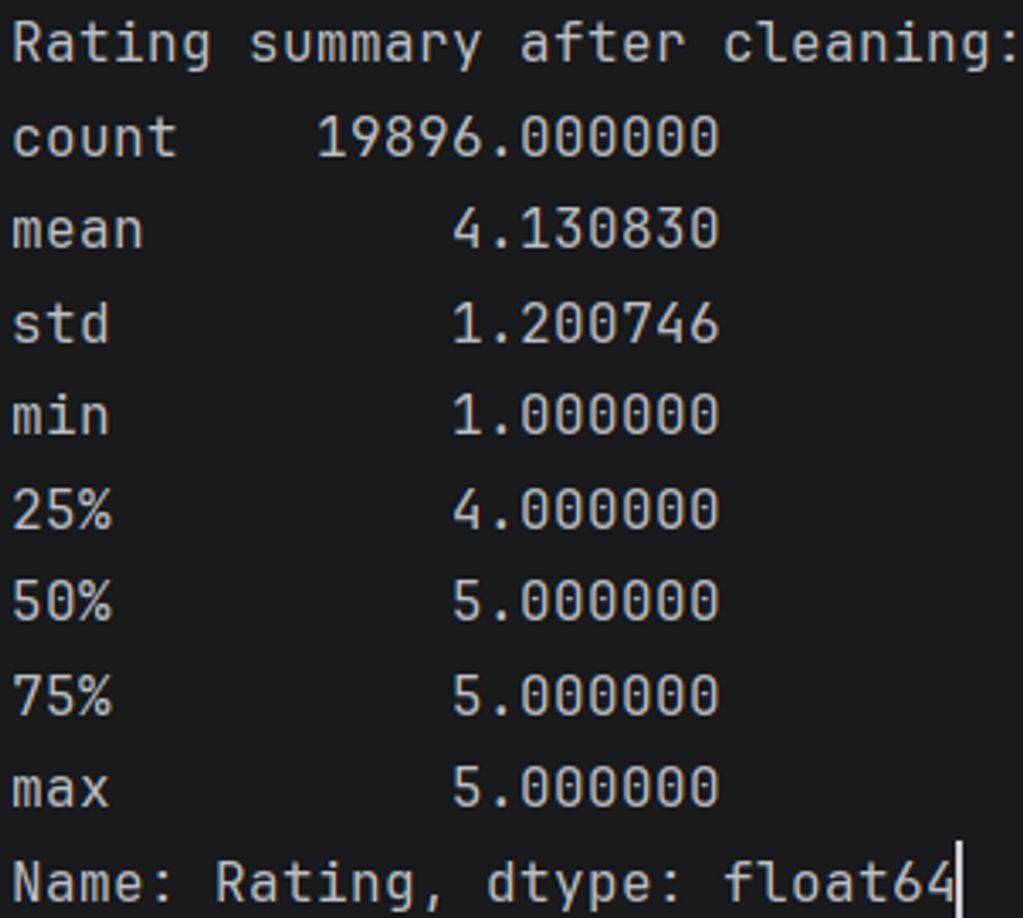Image resolution: width=1023 pixels, height=918 pixels.
Task: Click the '25%' percentile label
Action: click(62, 509)
